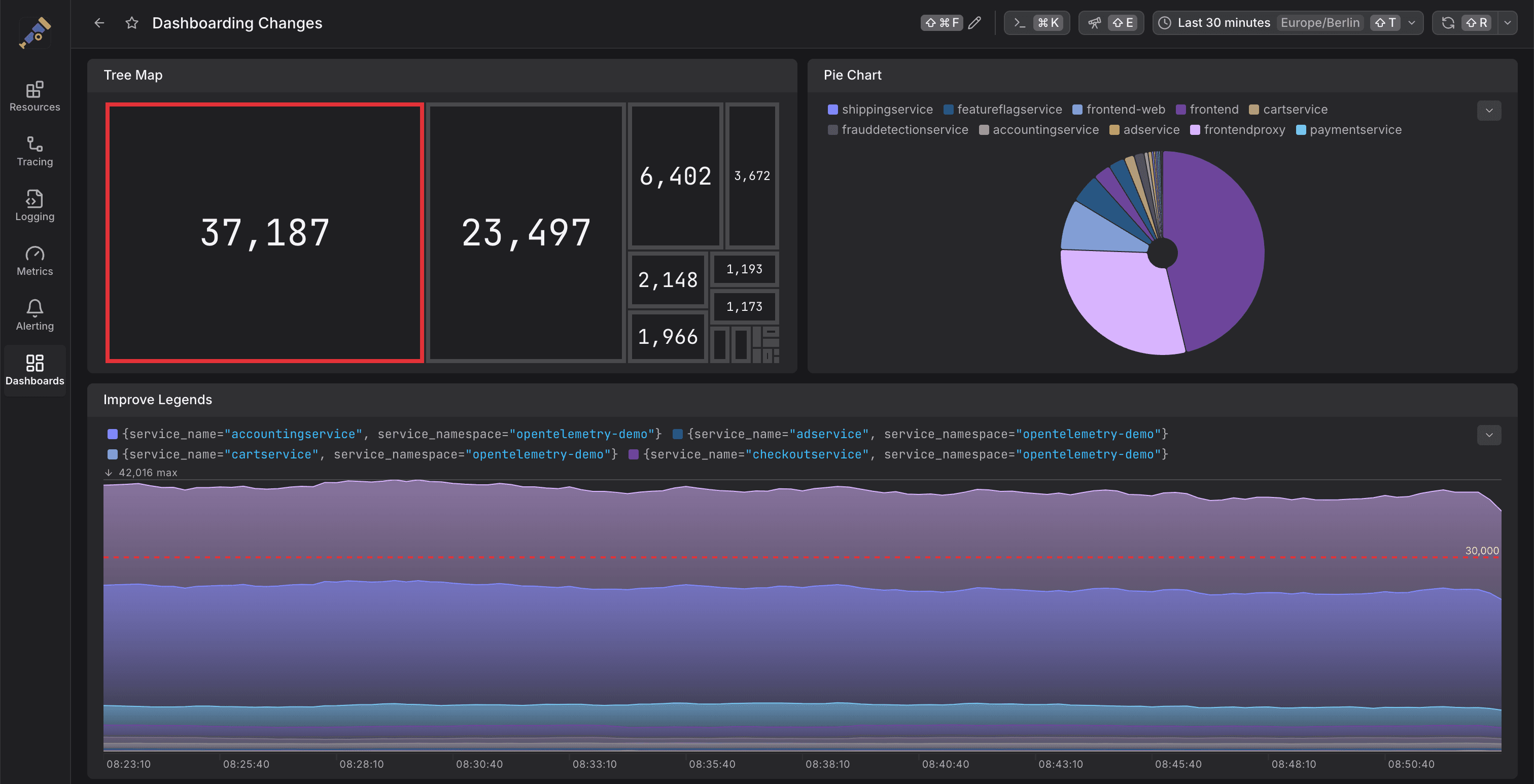
Task: Star the Dashboarding Changes dashboard
Action: [131, 23]
